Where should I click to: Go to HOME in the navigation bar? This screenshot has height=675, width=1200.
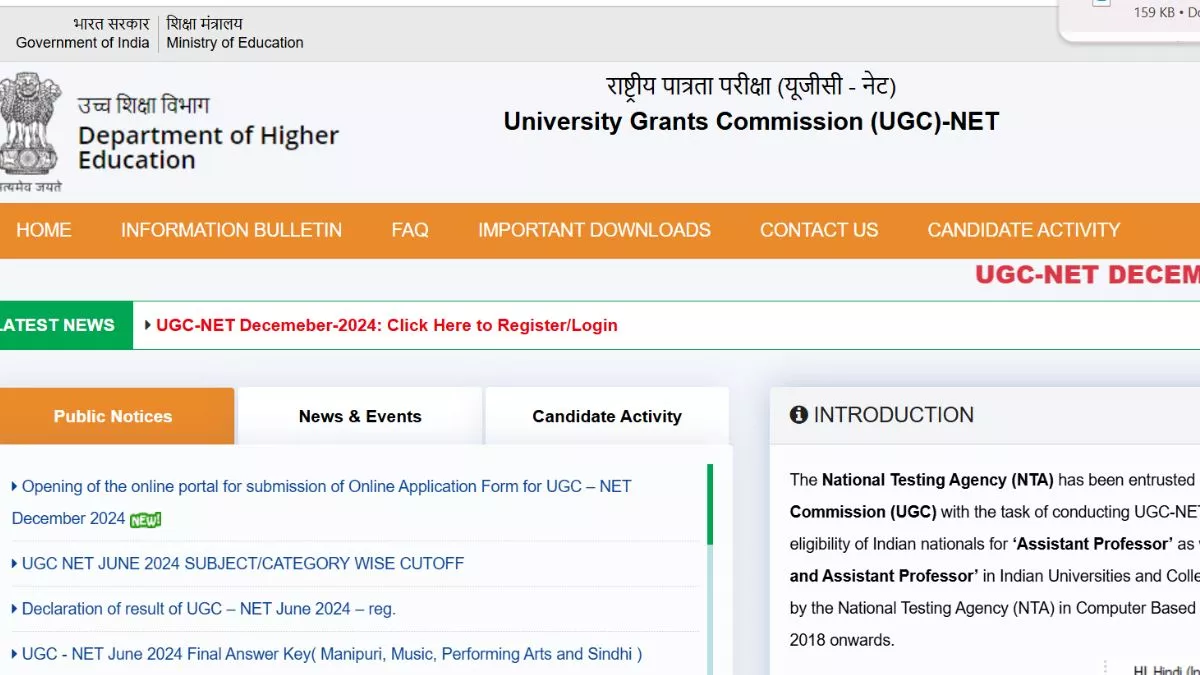pos(43,230)
